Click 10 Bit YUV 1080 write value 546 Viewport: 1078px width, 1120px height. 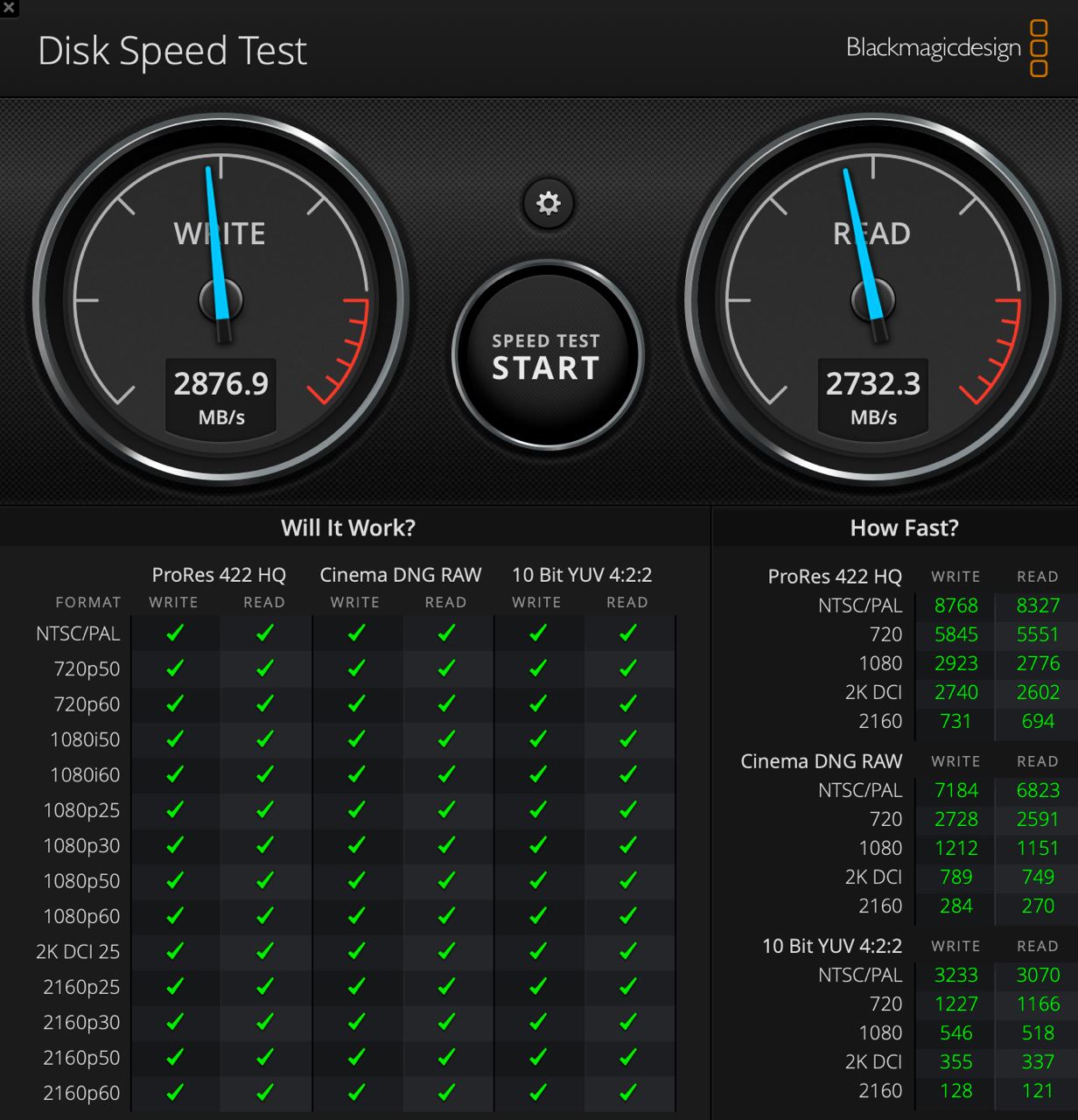tap(956, 1032)
